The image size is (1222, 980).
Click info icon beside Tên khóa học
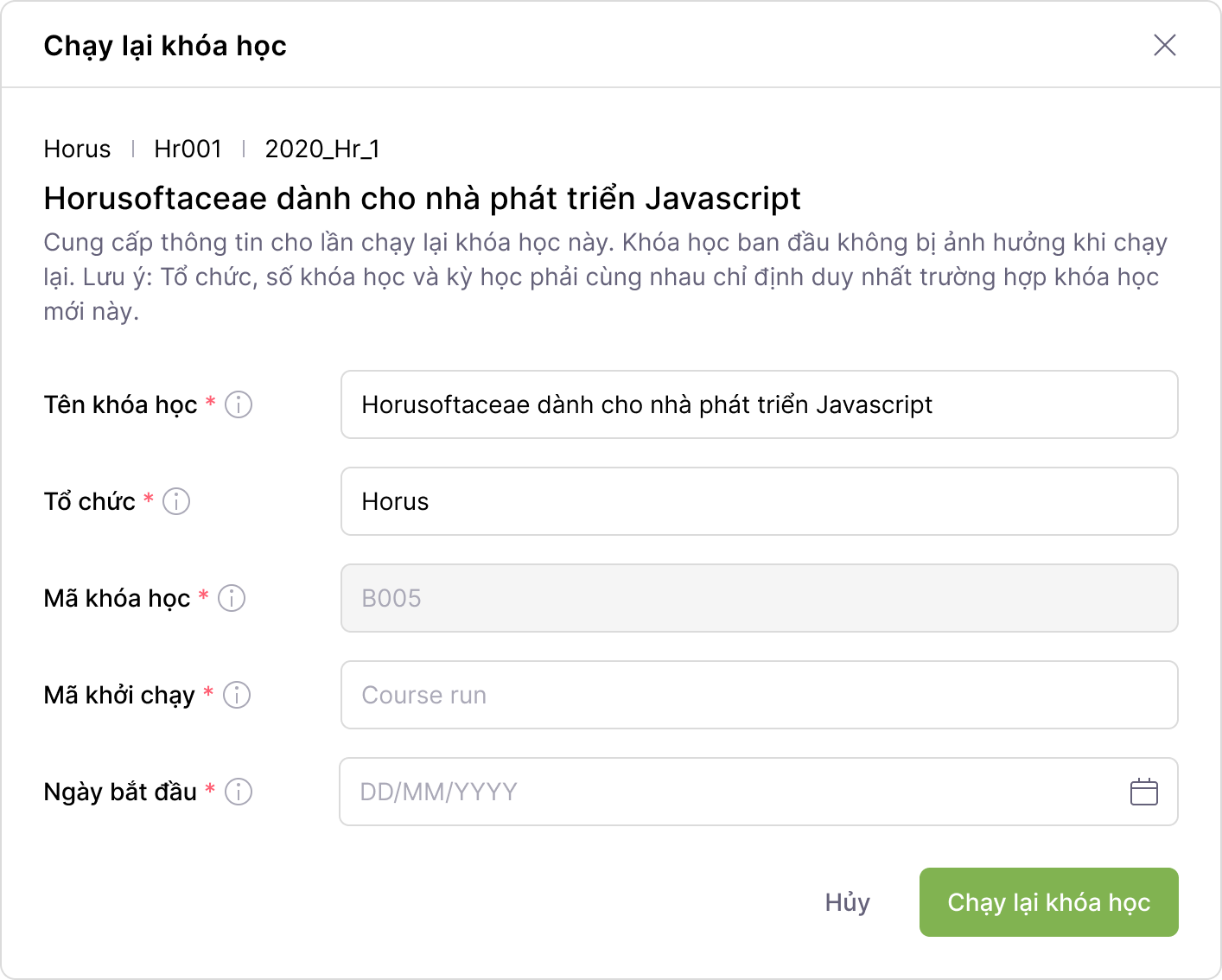point(239,404)
